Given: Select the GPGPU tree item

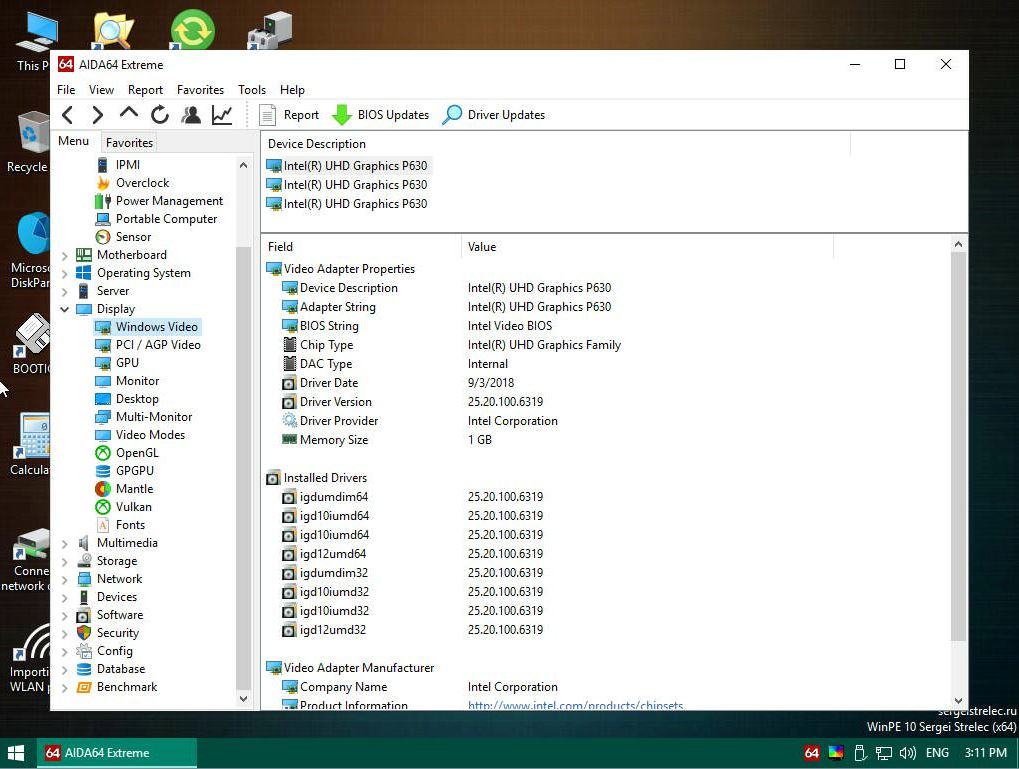Looking at the screenshot, I should (135, 471).
